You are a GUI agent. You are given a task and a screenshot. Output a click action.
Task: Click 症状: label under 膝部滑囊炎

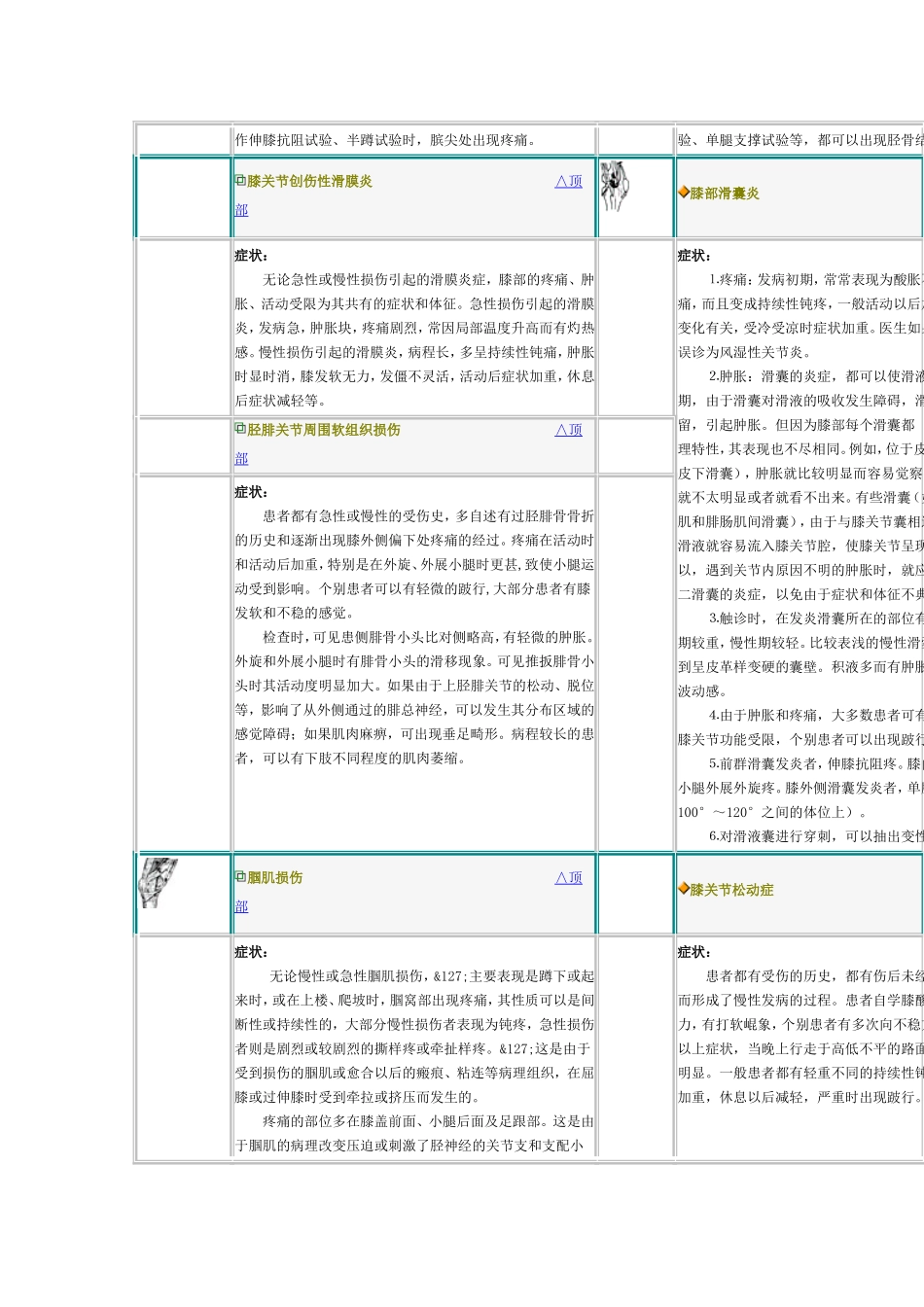pyautogui.click(x=694, y=256)
